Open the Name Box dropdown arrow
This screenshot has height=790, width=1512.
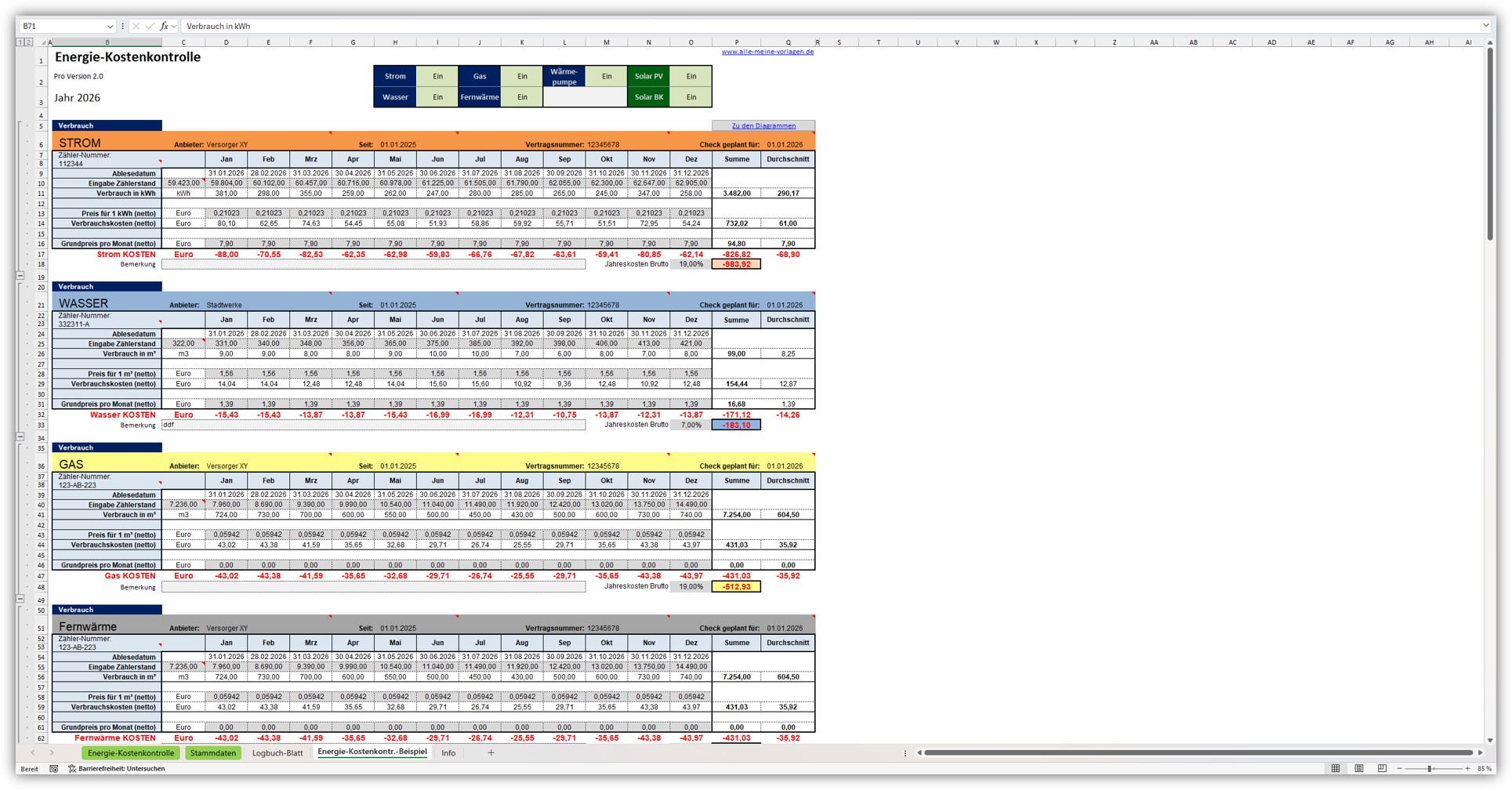110,26
